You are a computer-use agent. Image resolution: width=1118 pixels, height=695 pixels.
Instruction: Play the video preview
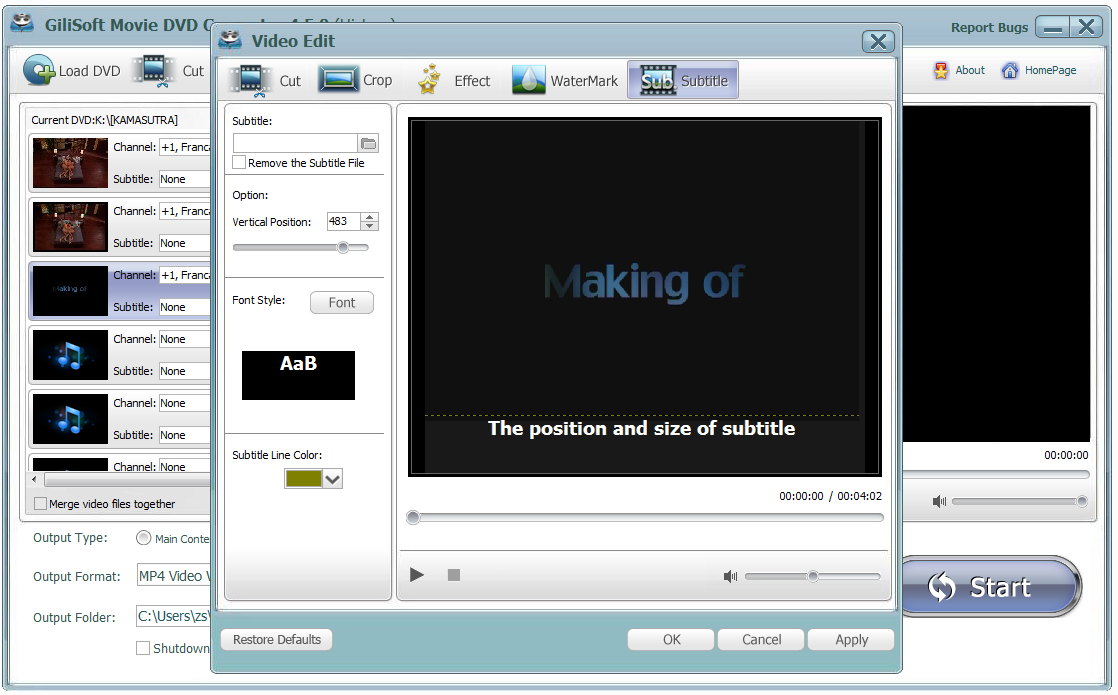click(x=416, y=574)
